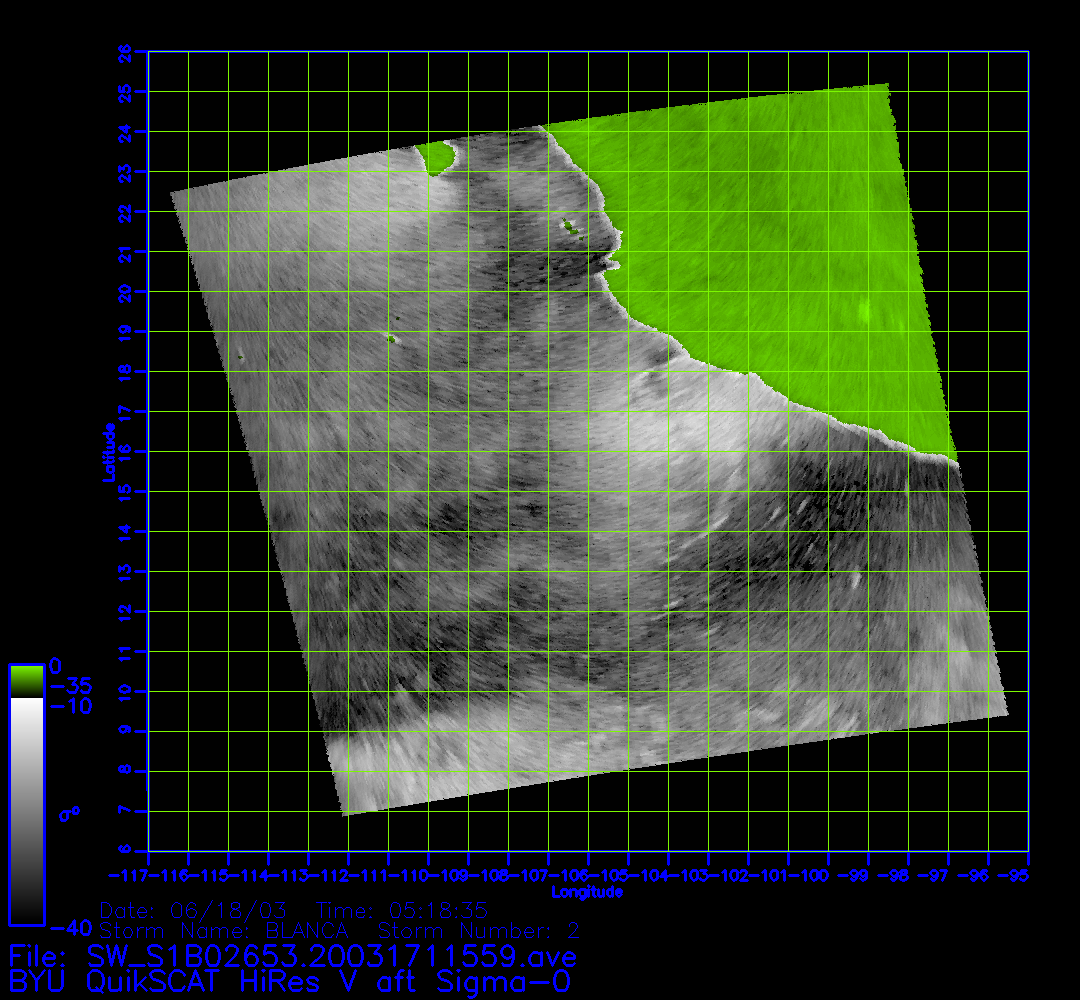Click the green land segment of the color bar
Viewport: 1080px width, 1000px height.
[x=26, y=681]
